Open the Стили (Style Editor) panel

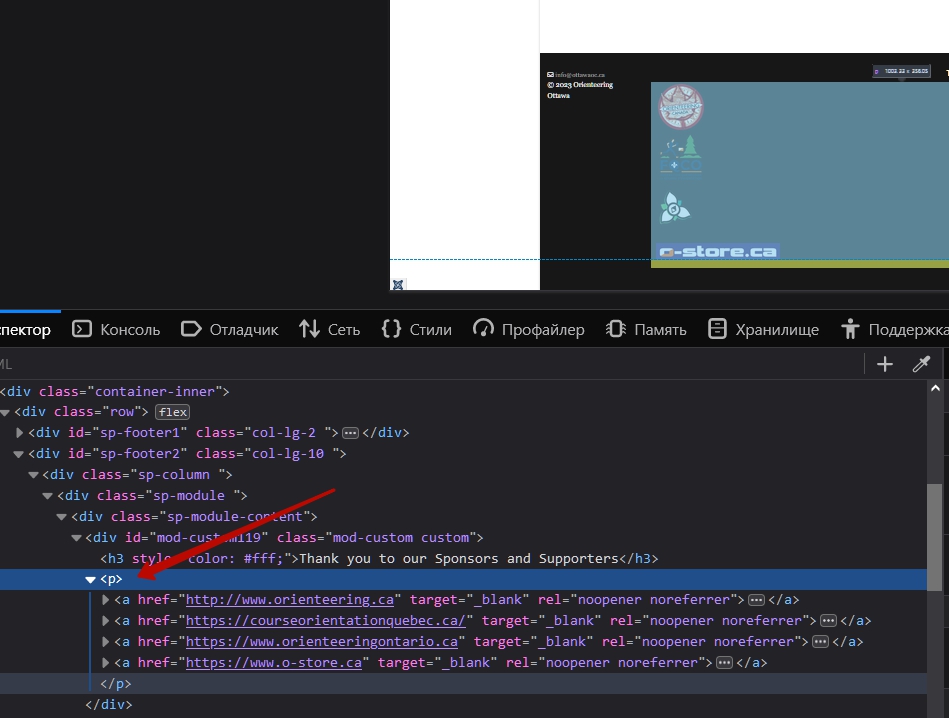tap(417, 329)
